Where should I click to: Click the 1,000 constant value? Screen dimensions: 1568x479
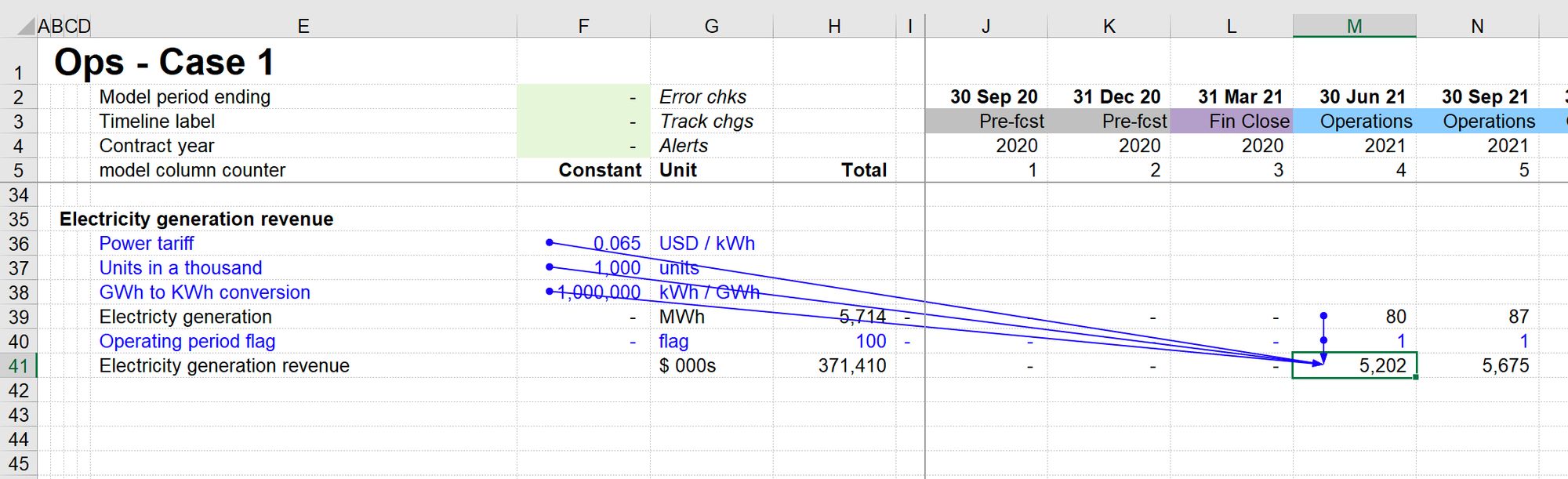pos(616,268)
